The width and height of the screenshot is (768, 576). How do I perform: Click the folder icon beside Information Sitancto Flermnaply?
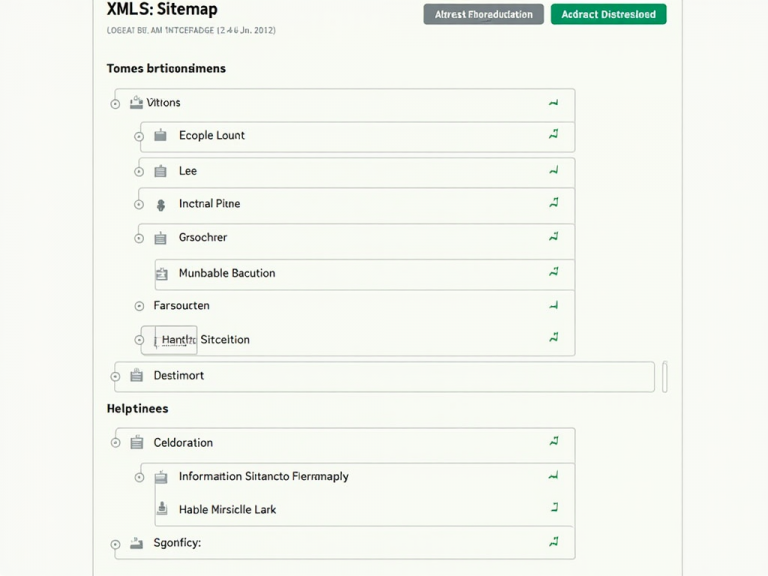click(x=161, y=477)
